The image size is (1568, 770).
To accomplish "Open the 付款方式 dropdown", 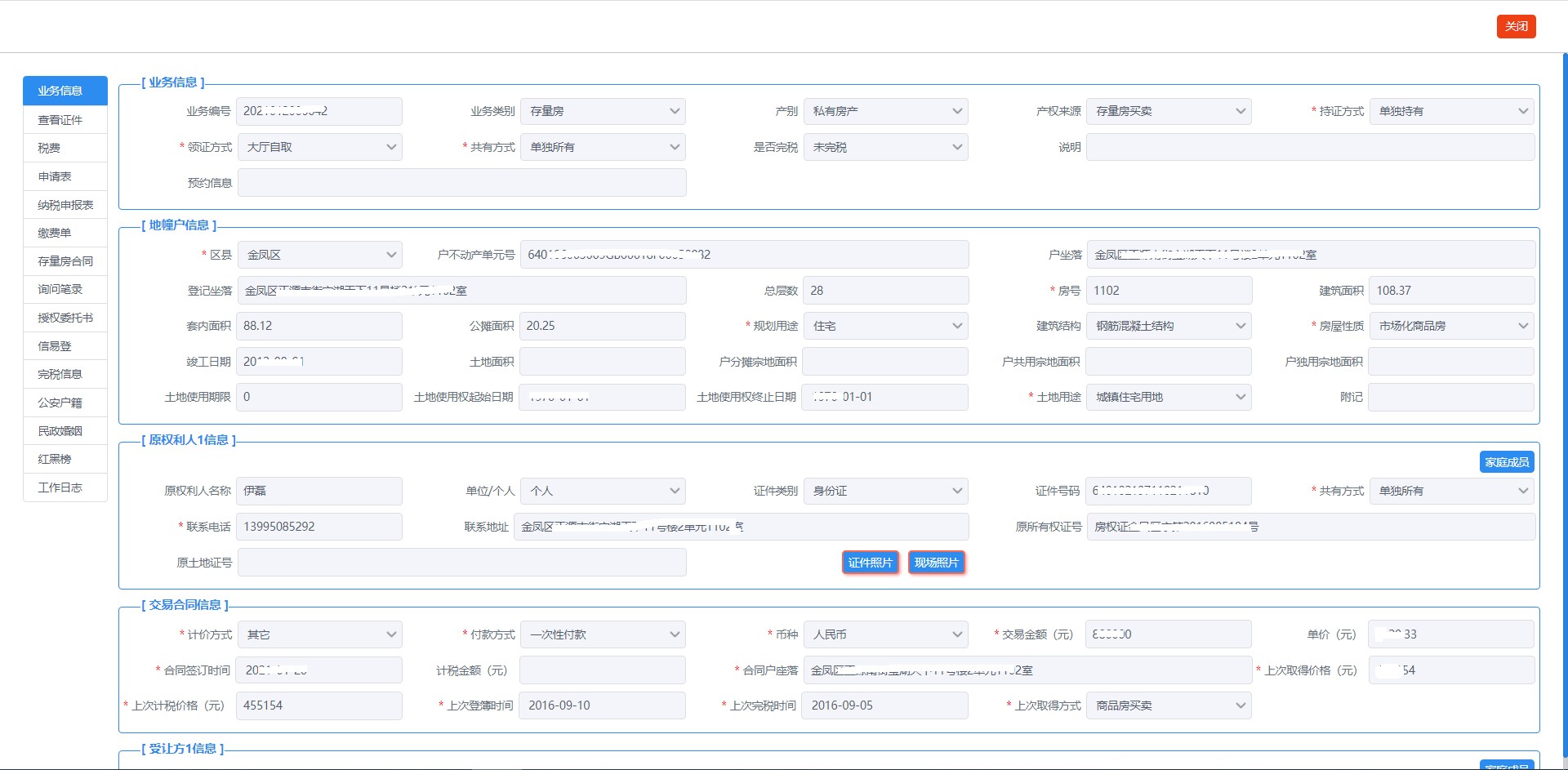I will [x=603, y=634].
